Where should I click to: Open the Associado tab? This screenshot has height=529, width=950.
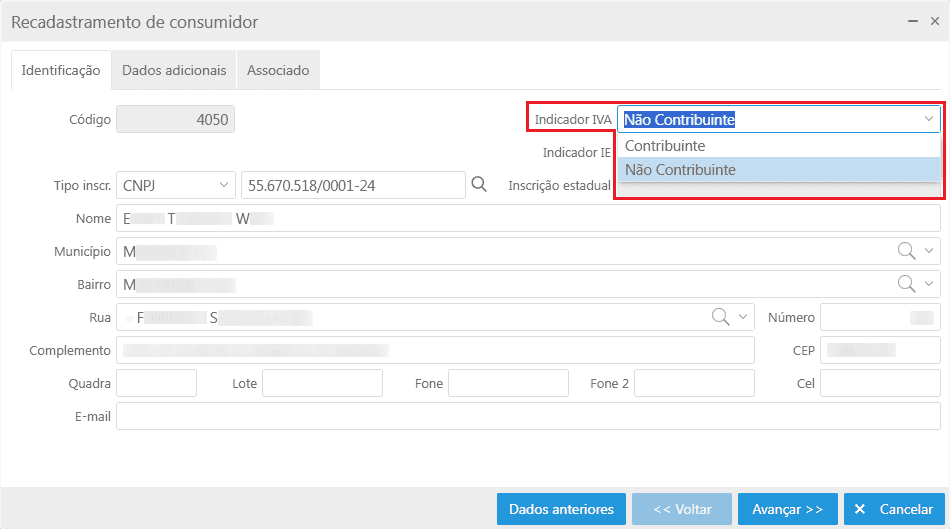278,70
